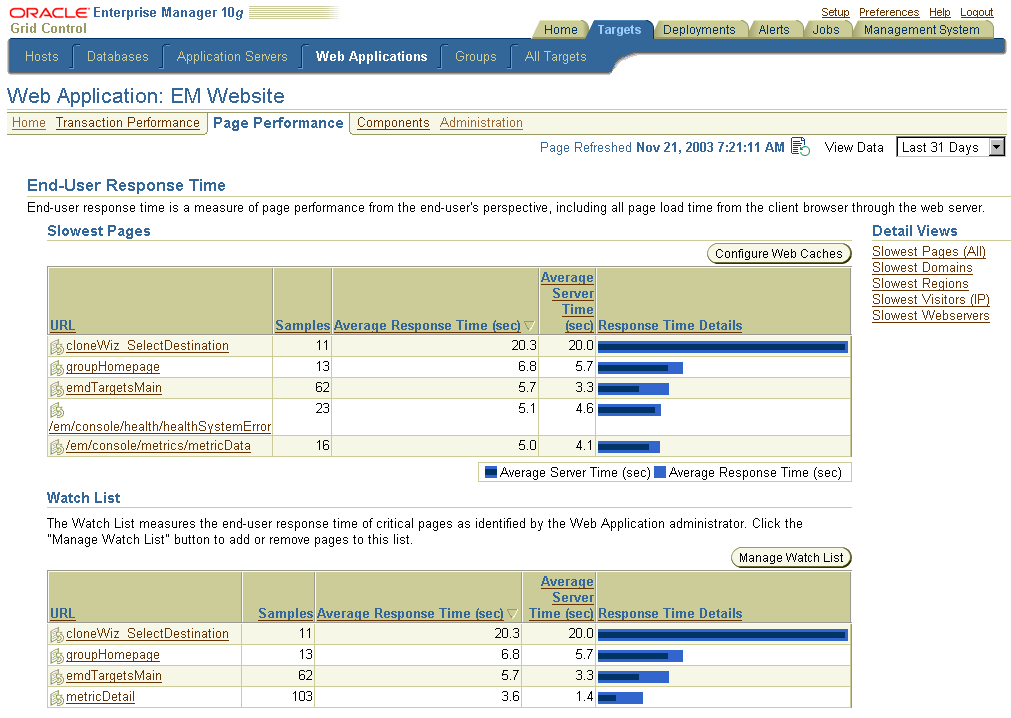Click the page icon above healthSystemError URL

(x=55, y=408)
